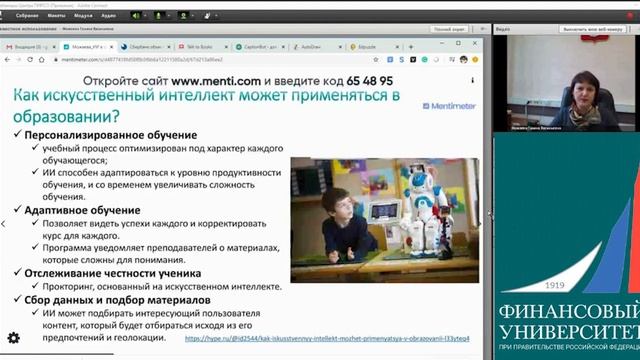Viewport: 640px width, 360px height.
Task: Click the www.menti.com text in header
Action: [216, 81]
